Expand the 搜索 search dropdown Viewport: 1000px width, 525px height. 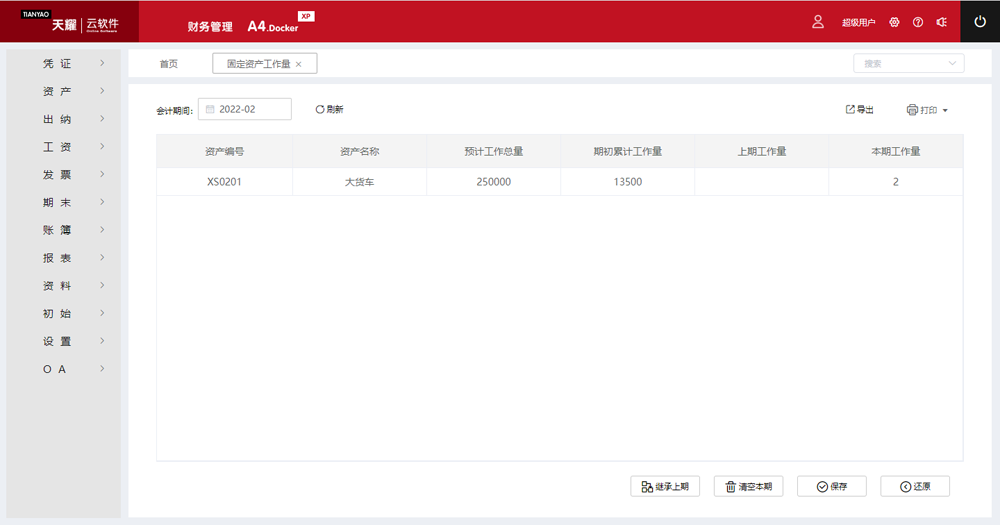tap(951, 63)
